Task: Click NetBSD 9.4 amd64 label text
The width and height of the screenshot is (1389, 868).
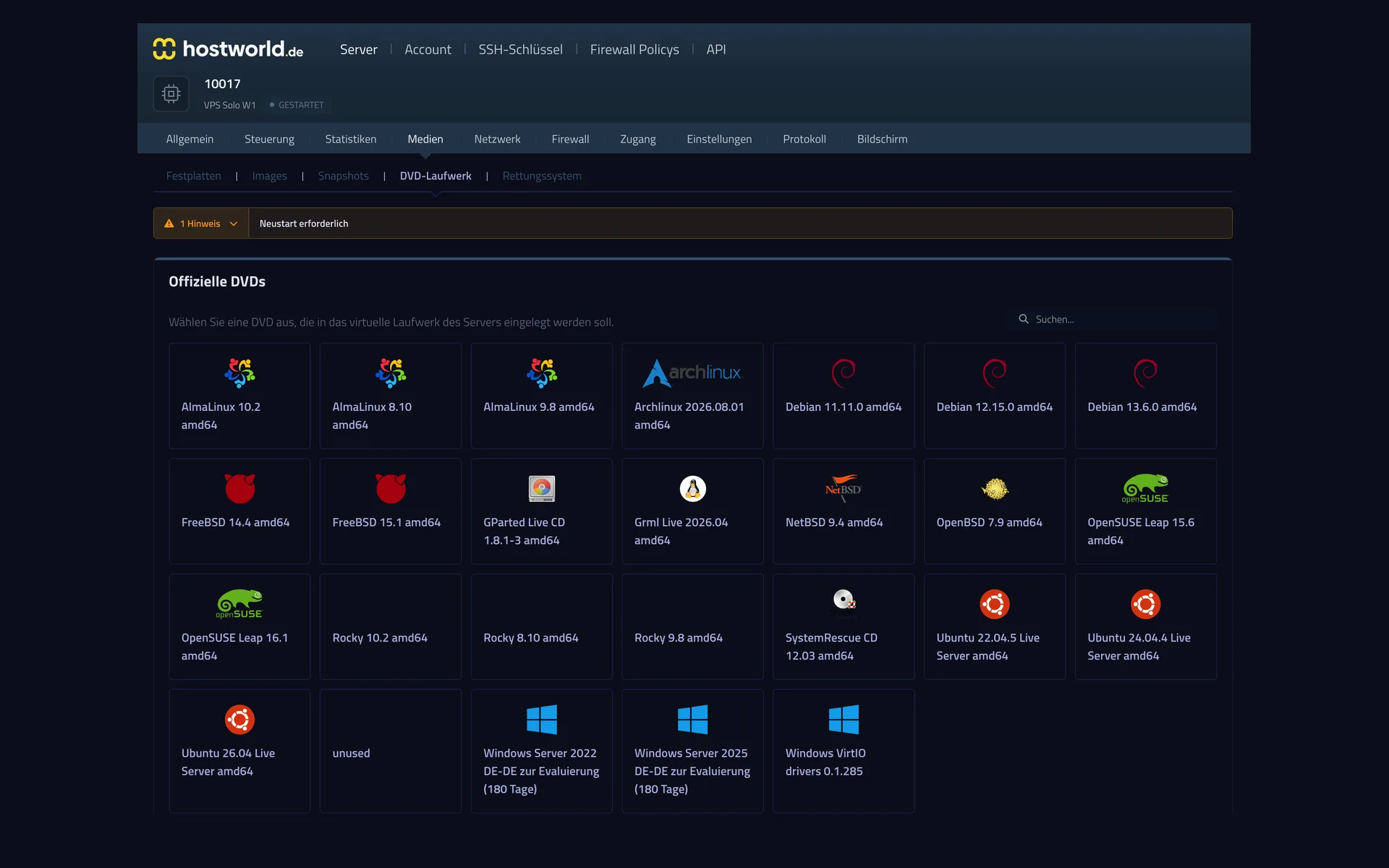Action: coord(834,522)
